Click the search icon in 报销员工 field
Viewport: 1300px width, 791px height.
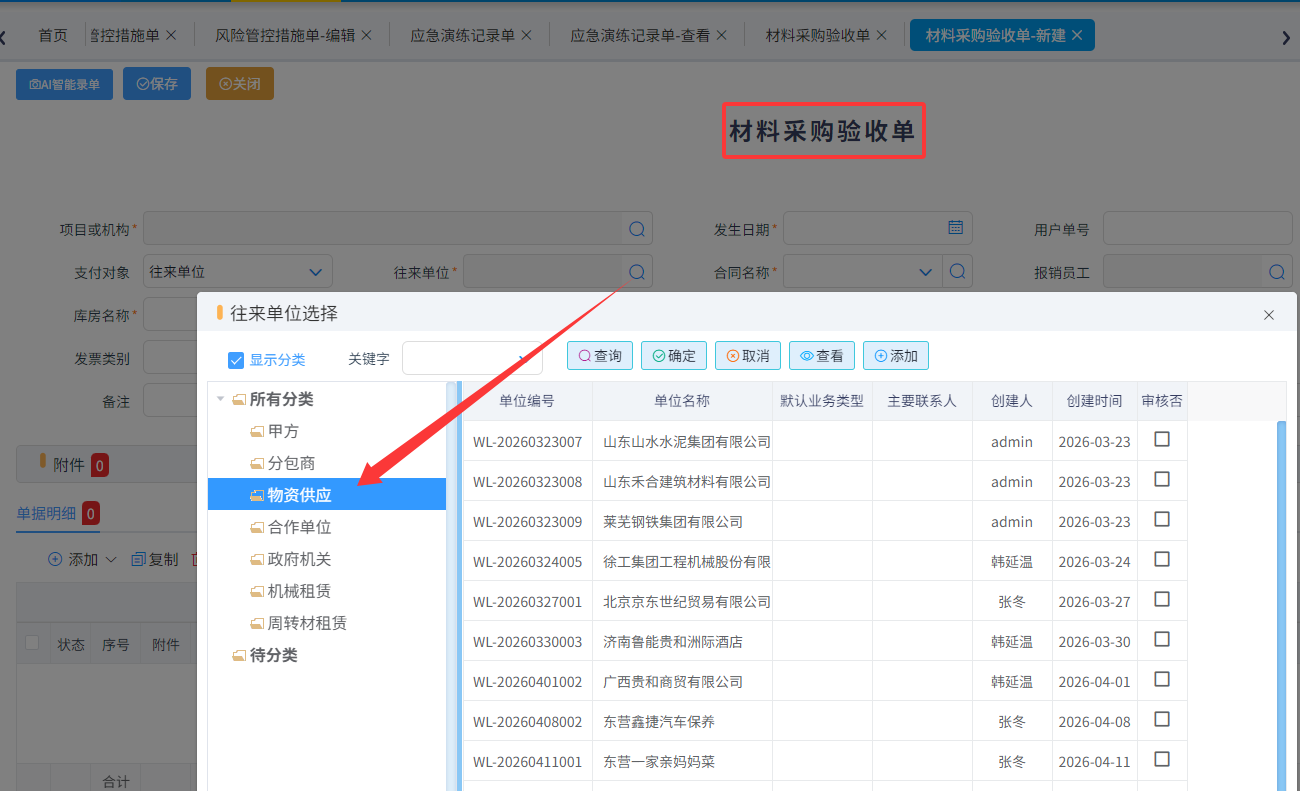tap(1277, 271)
